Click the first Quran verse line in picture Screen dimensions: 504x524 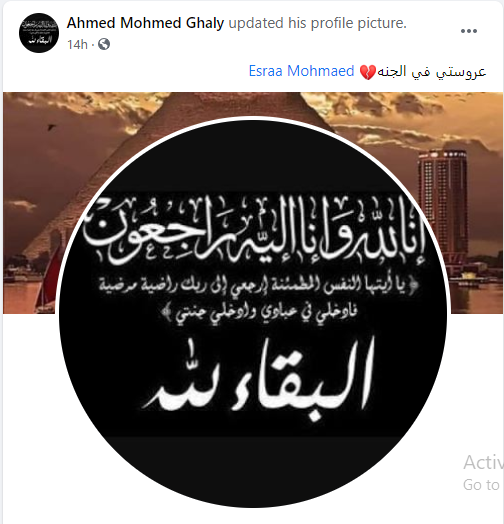[257, 284]
